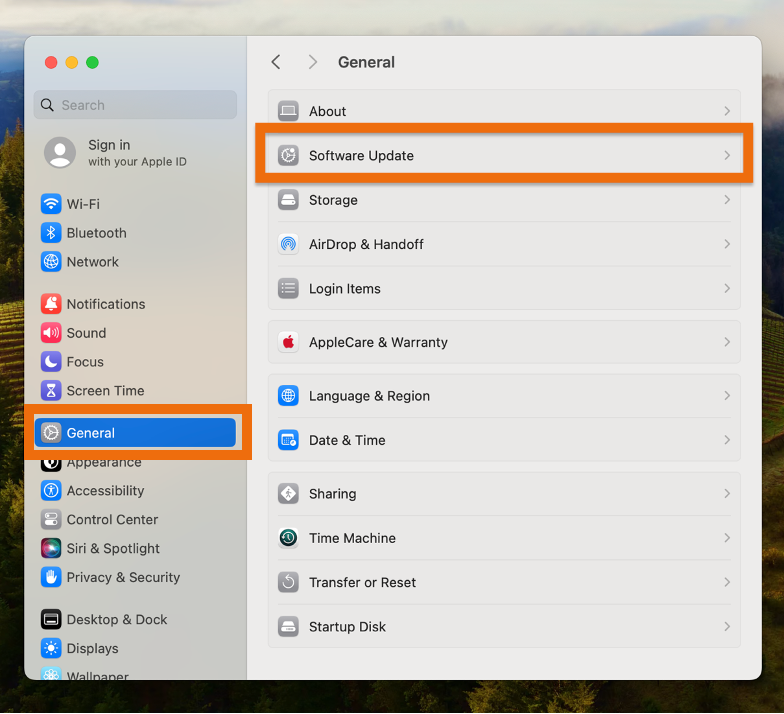
Task: Click the Accessibility icon in sidebar
Action: pyautogui.click(x=51, y=491)
